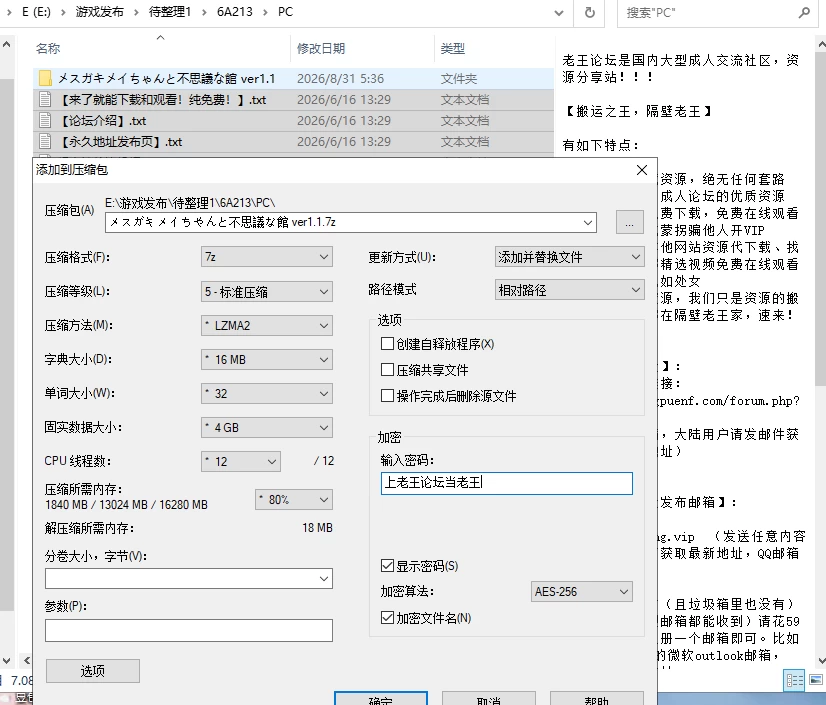Click the back chevron left of E (E:)

[x=9, y=12]
